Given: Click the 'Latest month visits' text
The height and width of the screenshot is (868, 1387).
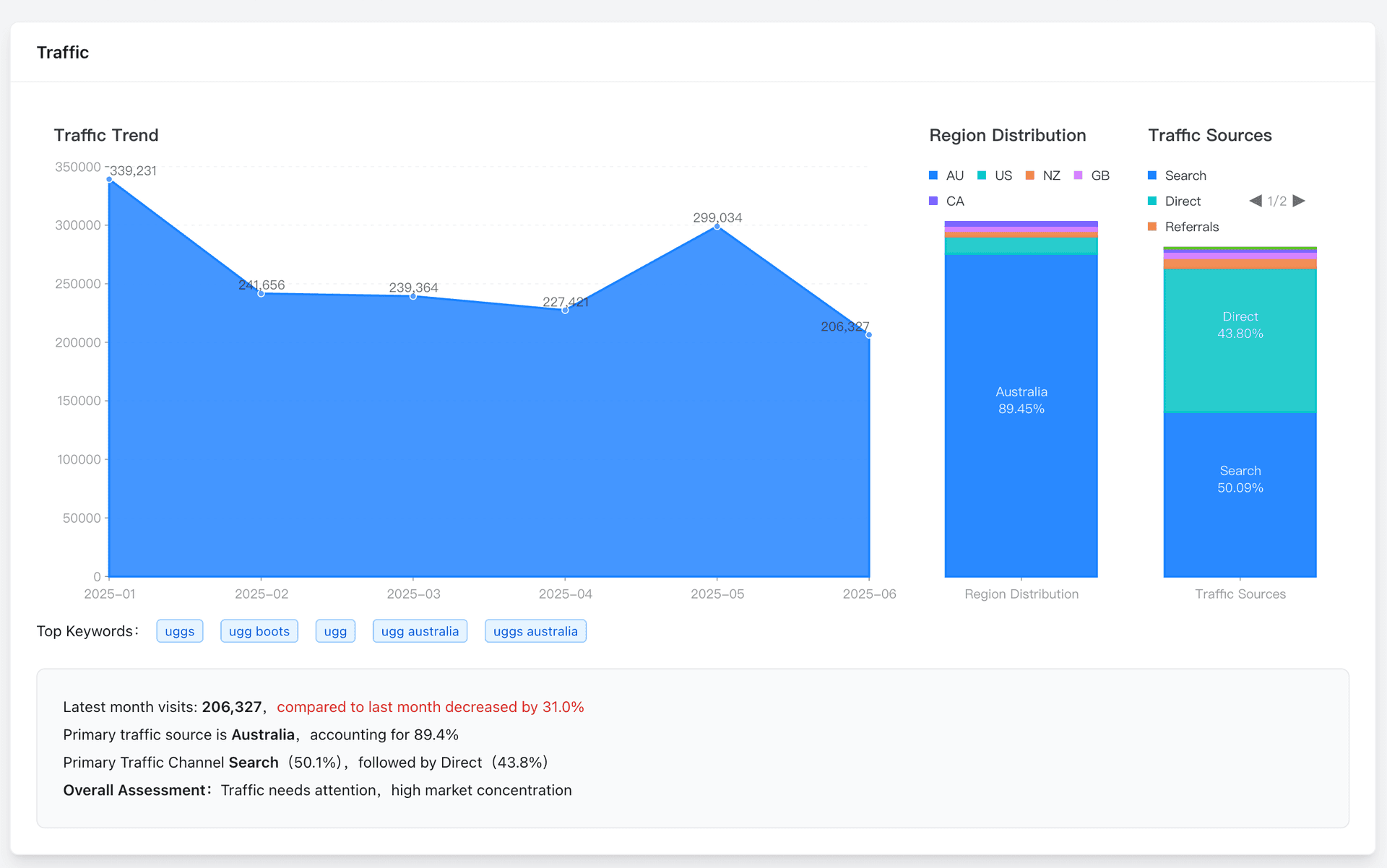Looking at the screenshot, I should point(130,707).
